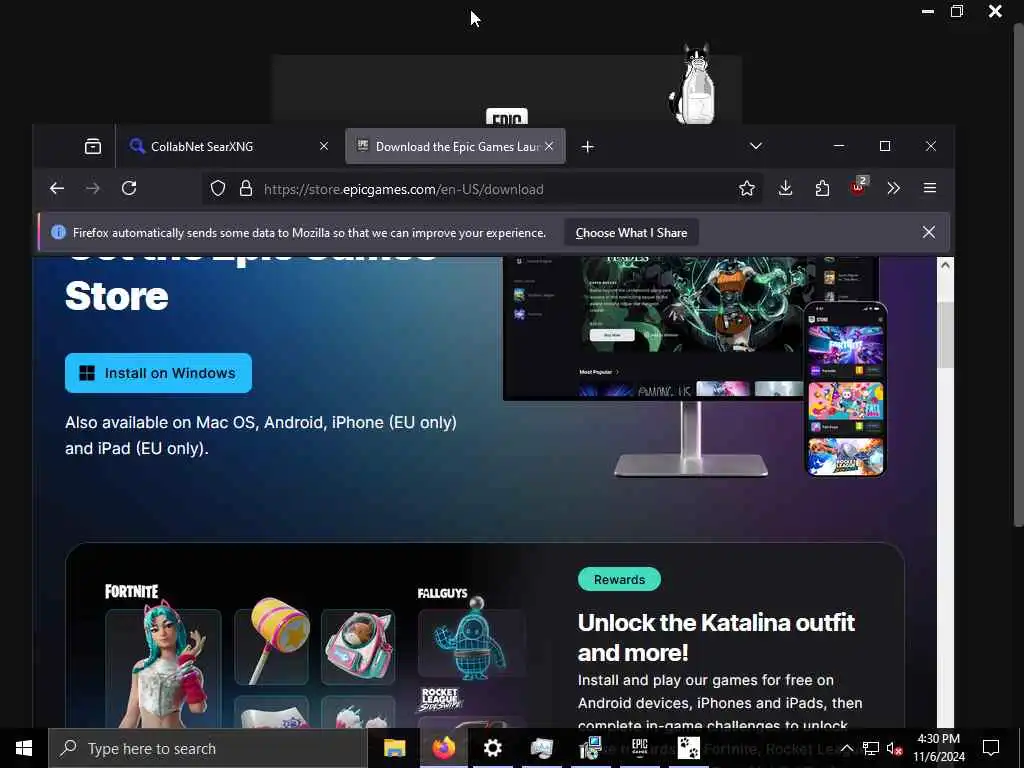Click the Epic logo in background window
The width and height of the screenshot is (1024, 768).
(x=507, y=117)
